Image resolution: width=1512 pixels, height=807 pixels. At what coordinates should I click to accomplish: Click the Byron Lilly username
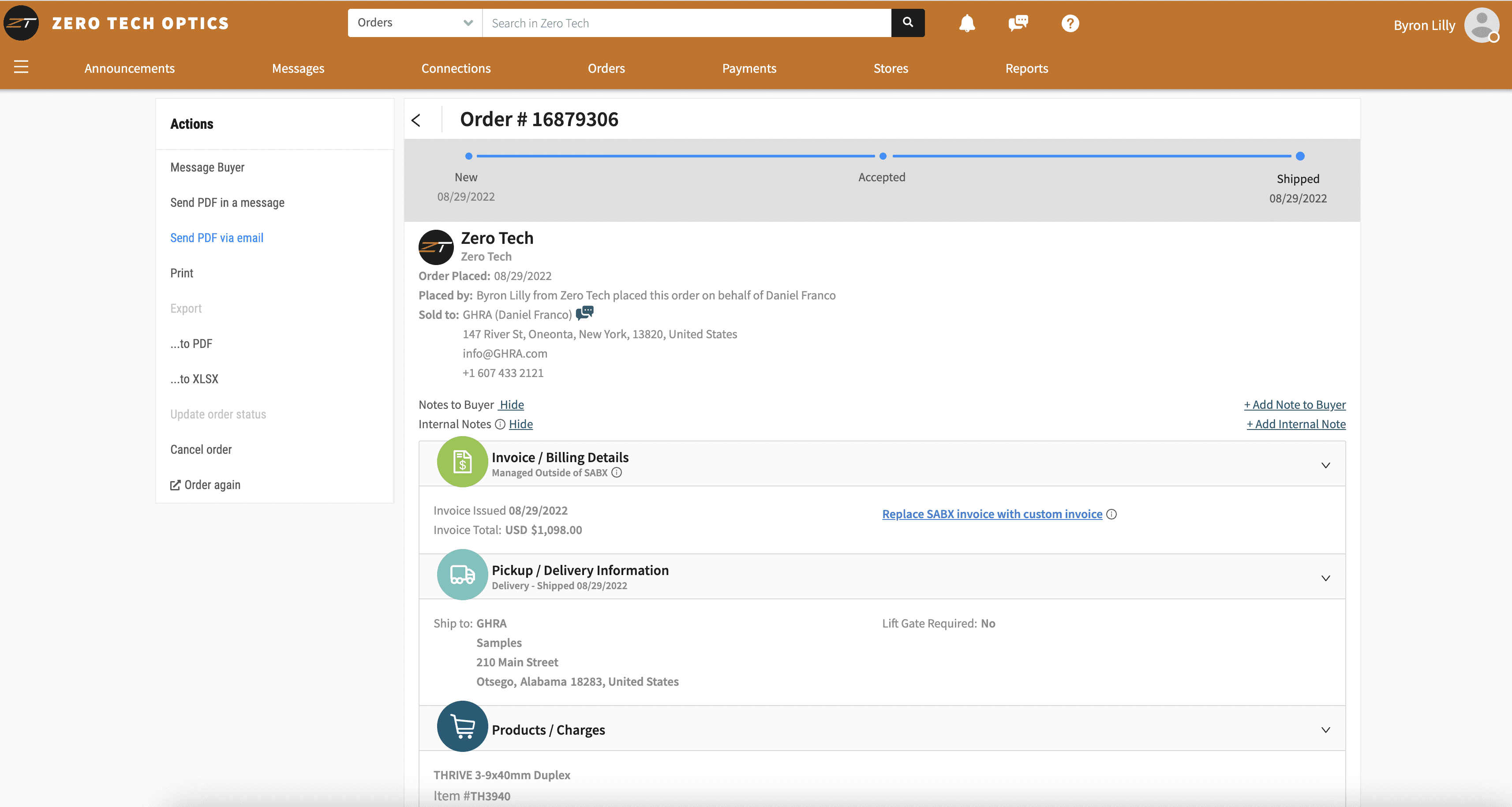1424,25
